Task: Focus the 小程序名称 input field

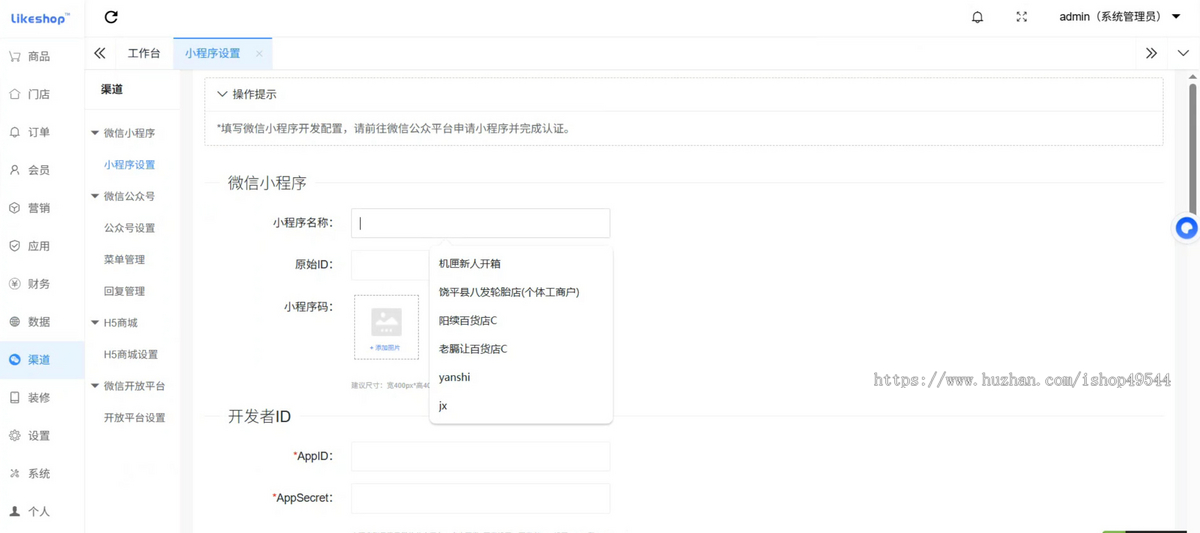Action: click(x=480, y=223)
